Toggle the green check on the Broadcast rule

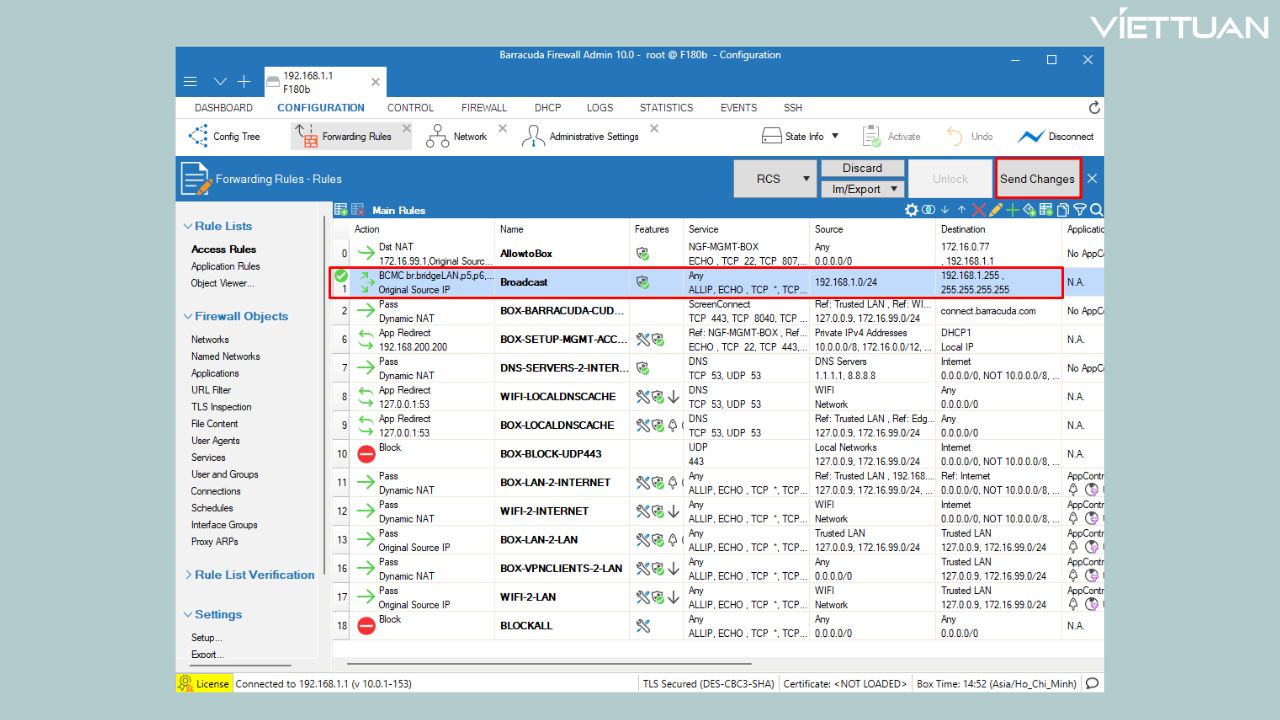pos(341,276)
